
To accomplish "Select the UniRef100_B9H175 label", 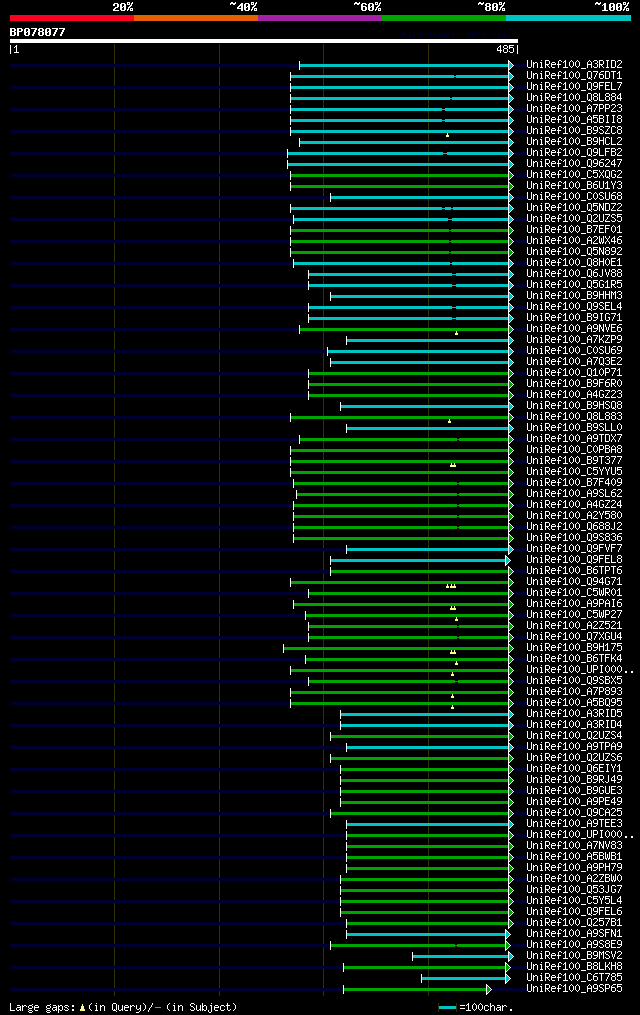I will [575, 648].
